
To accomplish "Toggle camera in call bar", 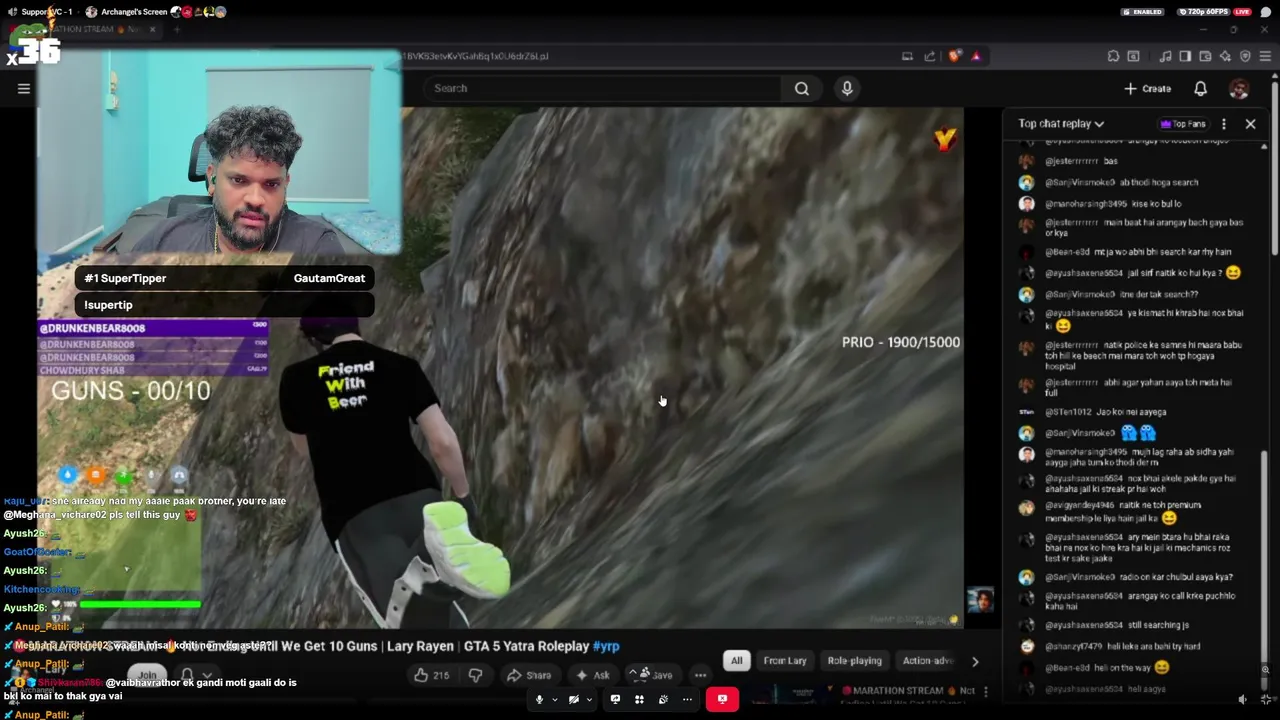I will pyautogui.click(x=573, y=699).
